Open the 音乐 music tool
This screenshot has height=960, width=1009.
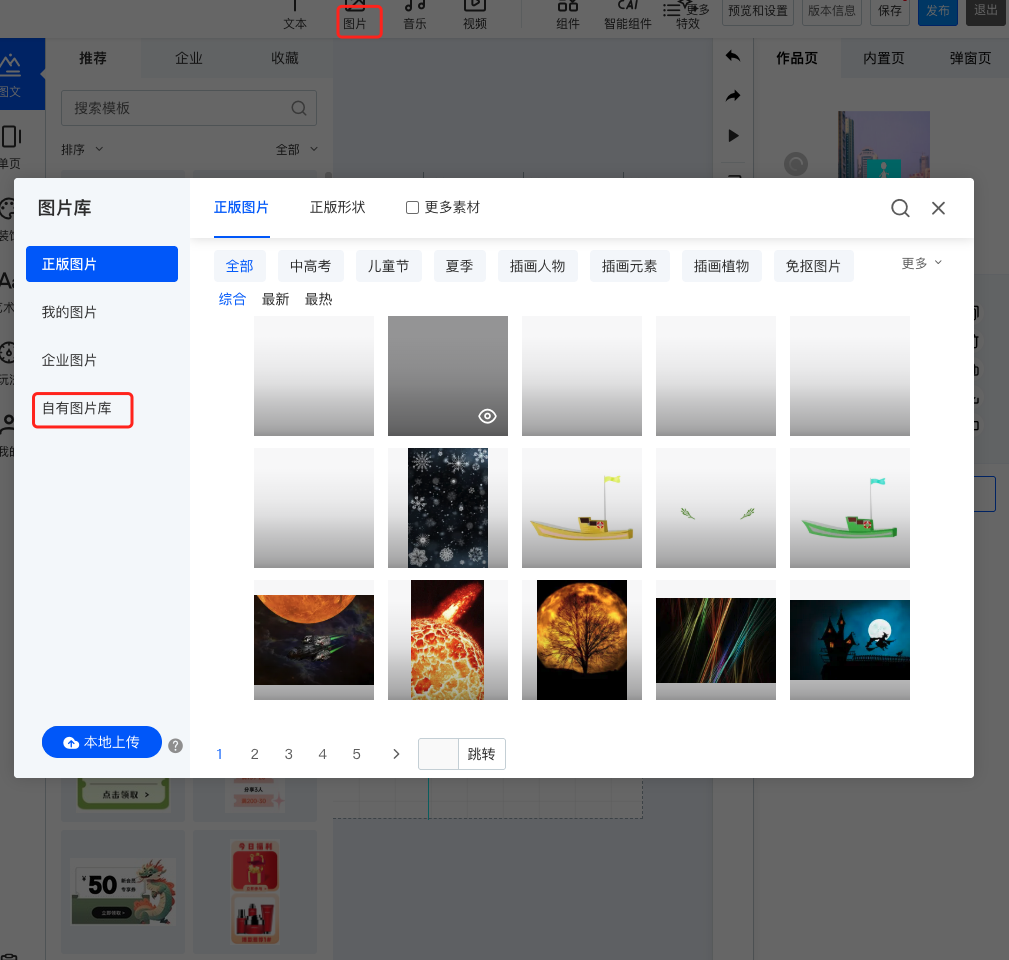click(x=415, y=15)
